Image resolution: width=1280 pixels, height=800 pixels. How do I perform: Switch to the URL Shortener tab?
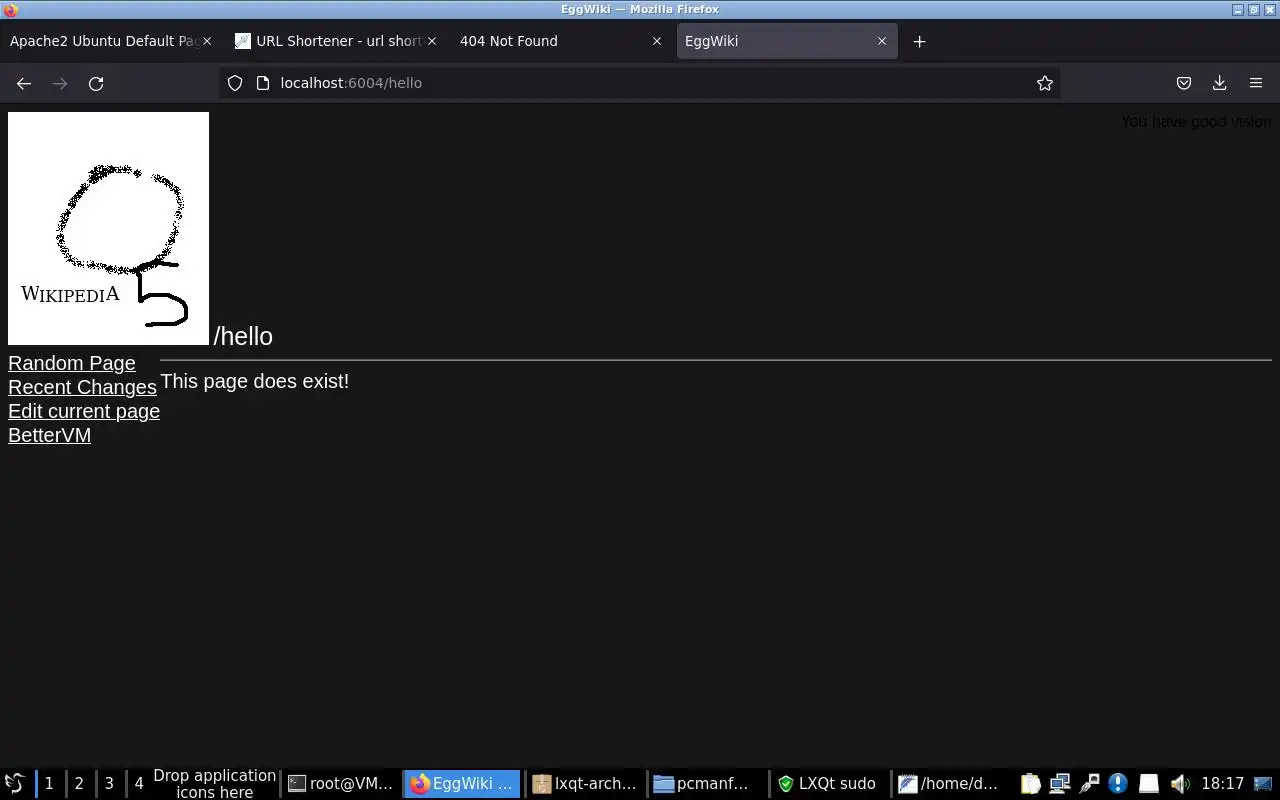coord(335,41)
